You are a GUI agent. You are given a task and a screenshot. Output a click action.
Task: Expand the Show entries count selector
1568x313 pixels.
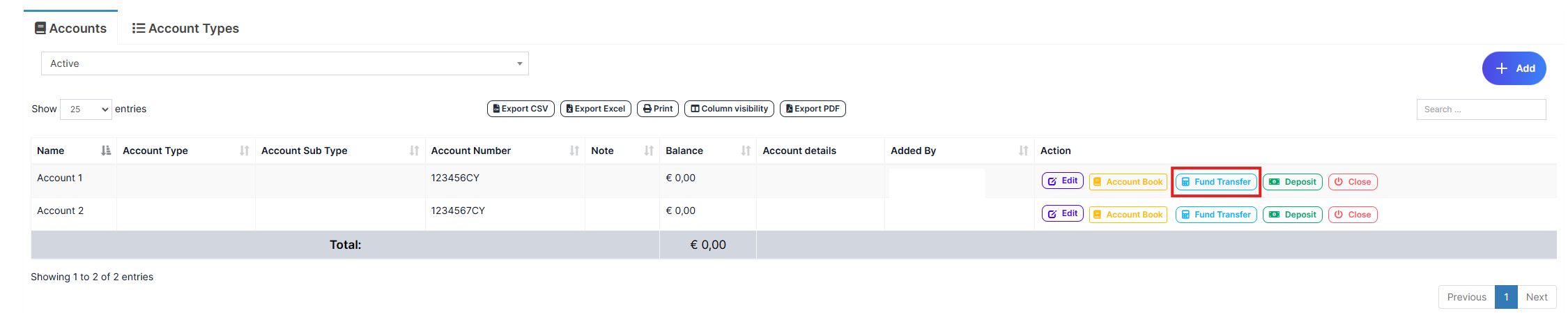[86, 109]
